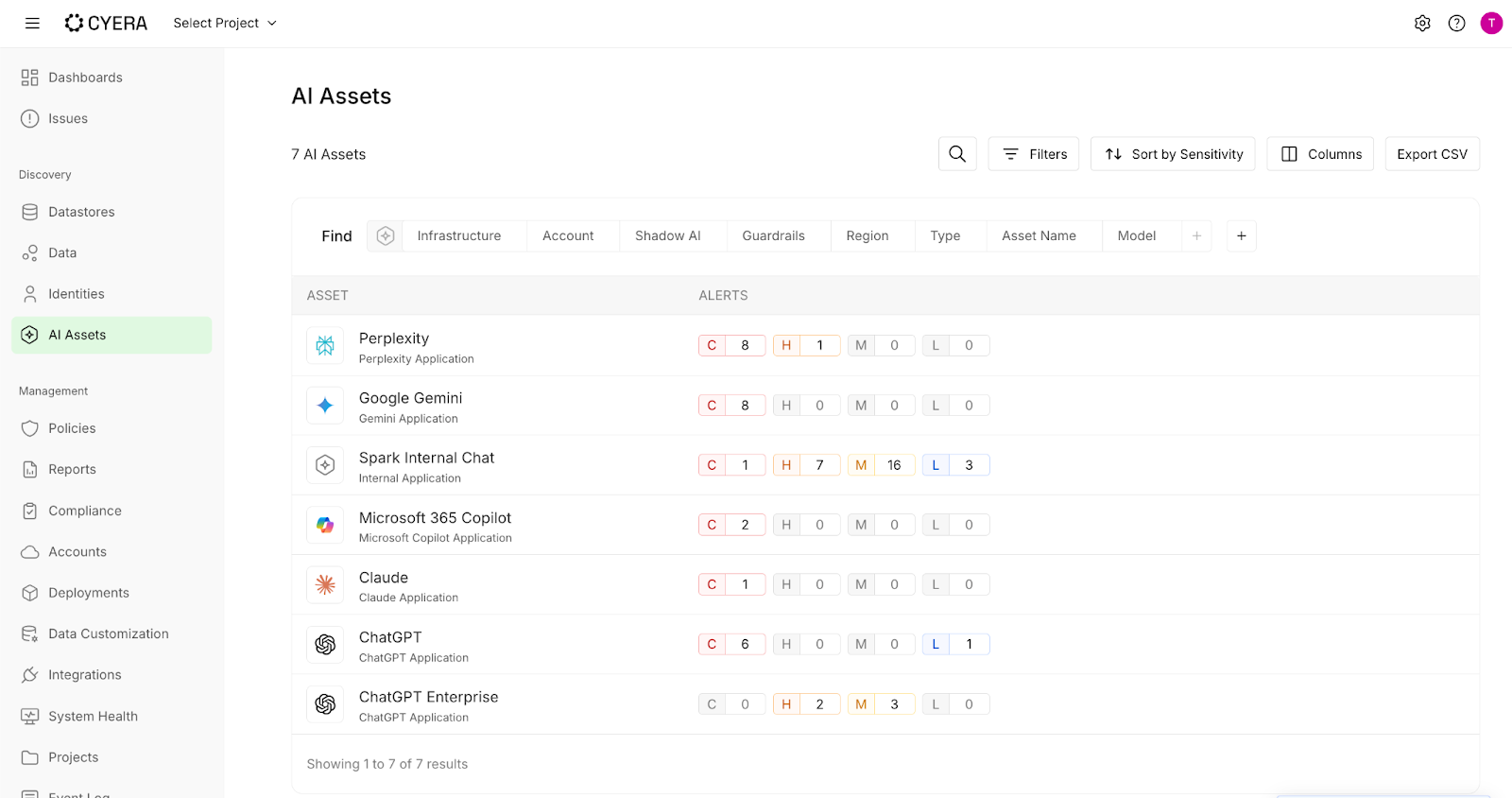Open Projects in the sidebar

click(x=112, y=757)
